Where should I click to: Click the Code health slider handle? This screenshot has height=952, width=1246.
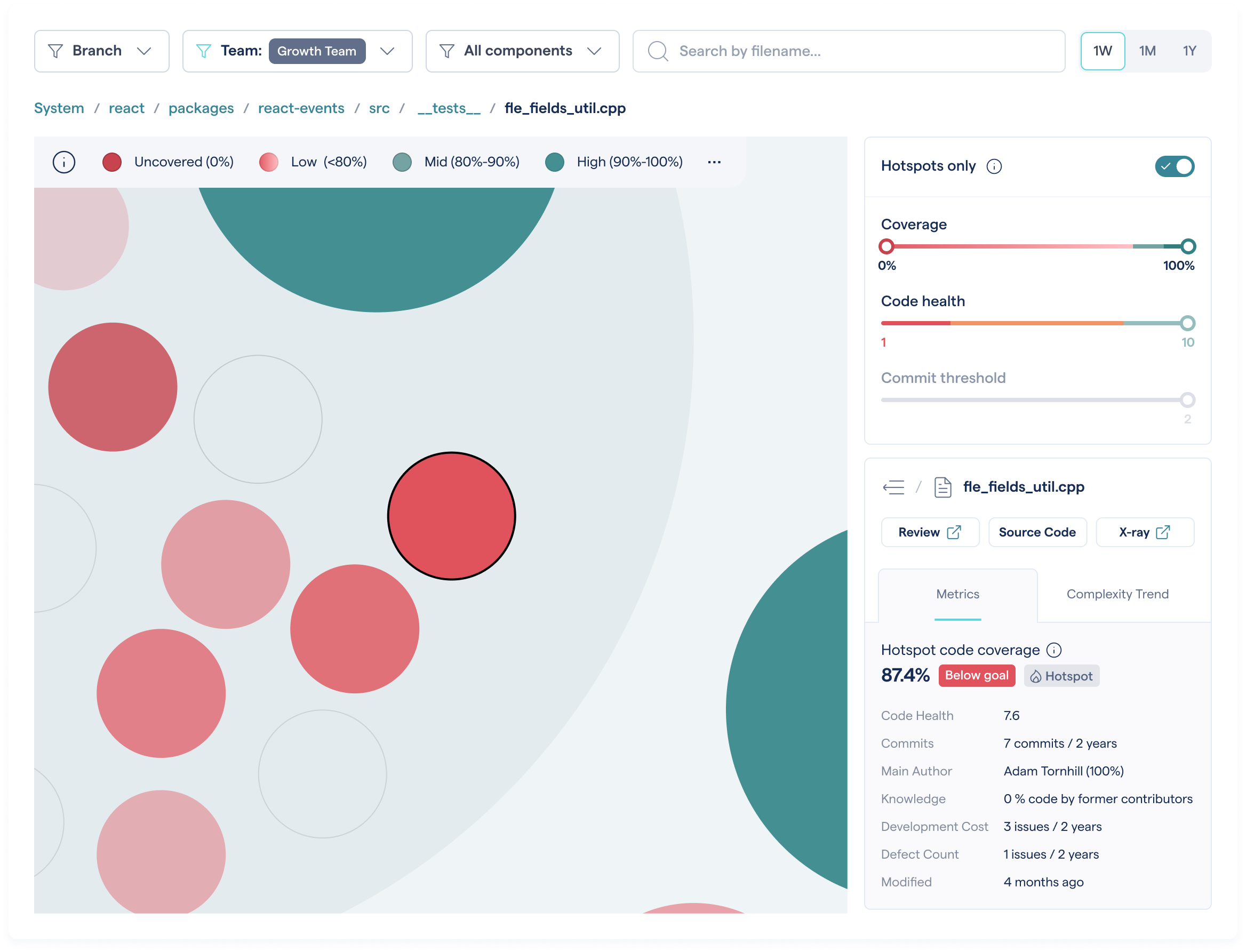pos(1187,323)
